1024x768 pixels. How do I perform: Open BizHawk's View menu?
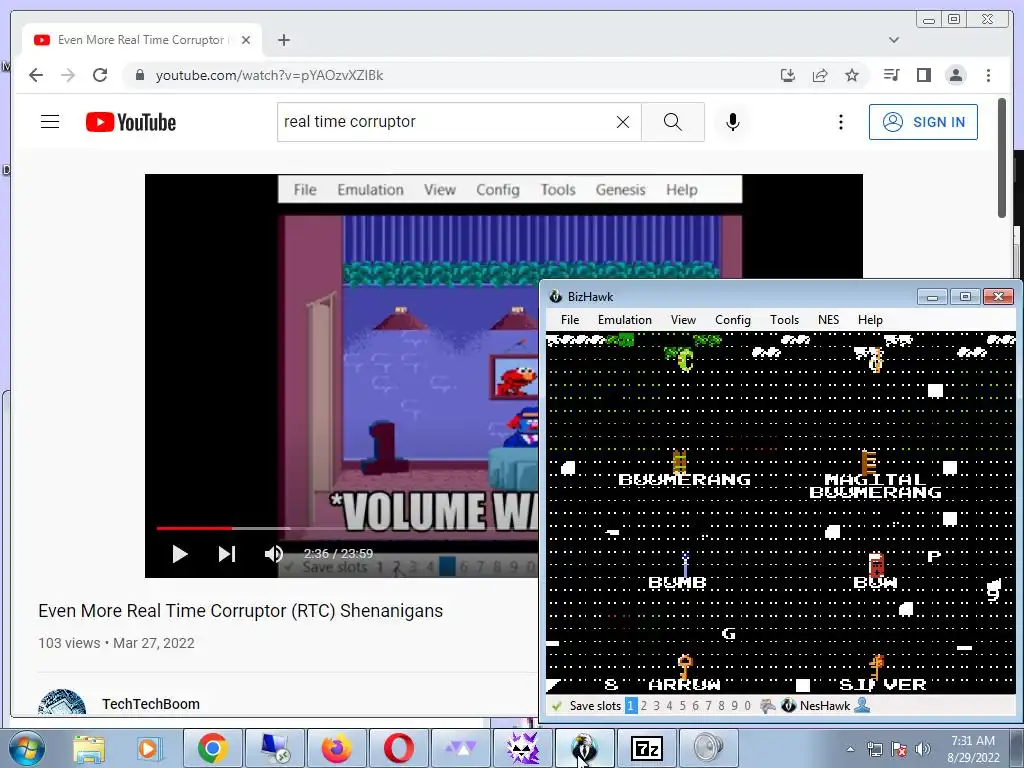click(x=683, y=319)
